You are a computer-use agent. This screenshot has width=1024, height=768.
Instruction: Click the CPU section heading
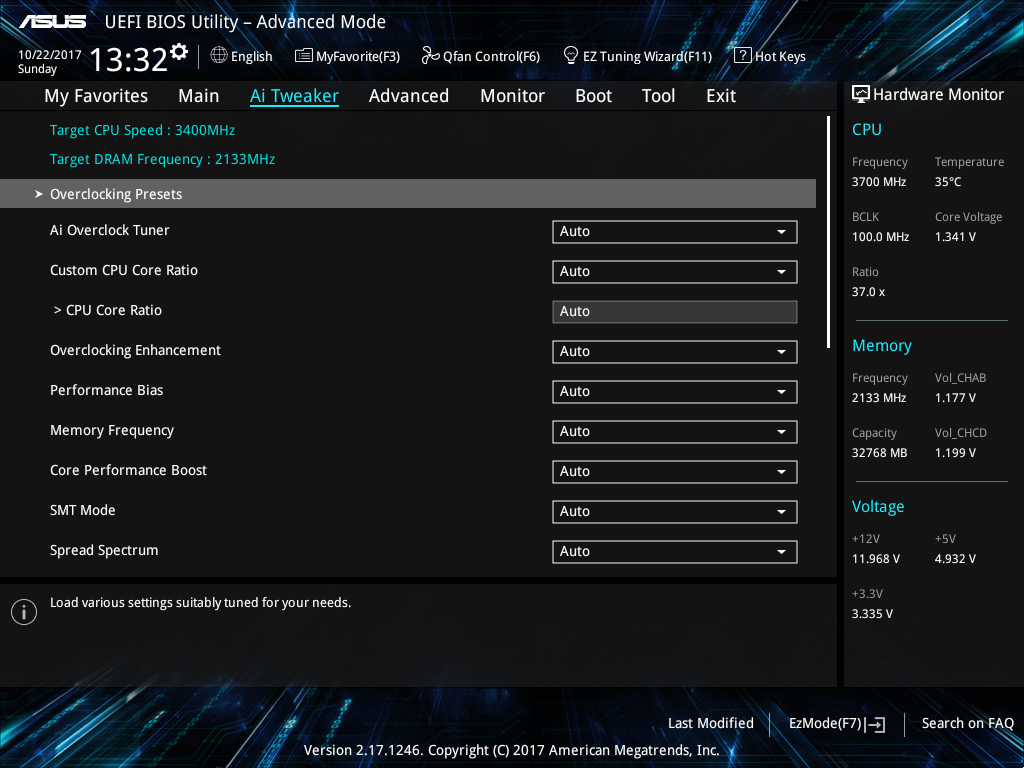click(867, 130)
